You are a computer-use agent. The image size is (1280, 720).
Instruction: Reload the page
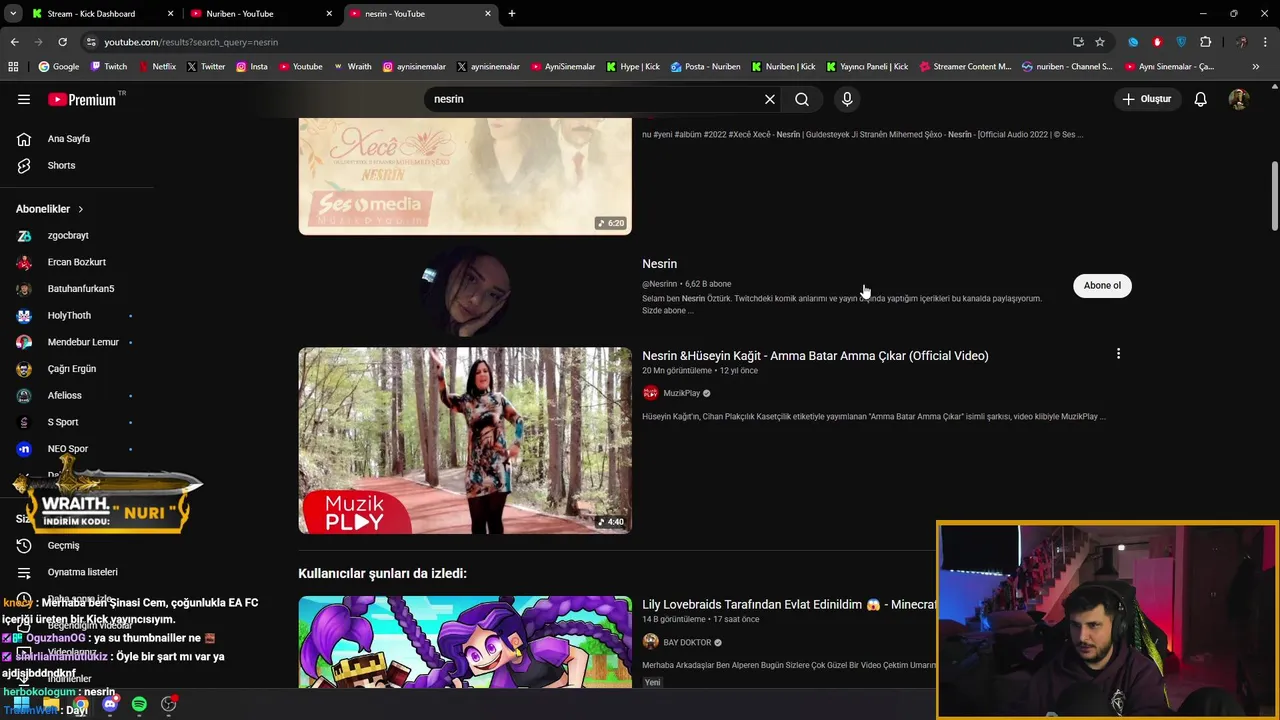pos(62,42)
